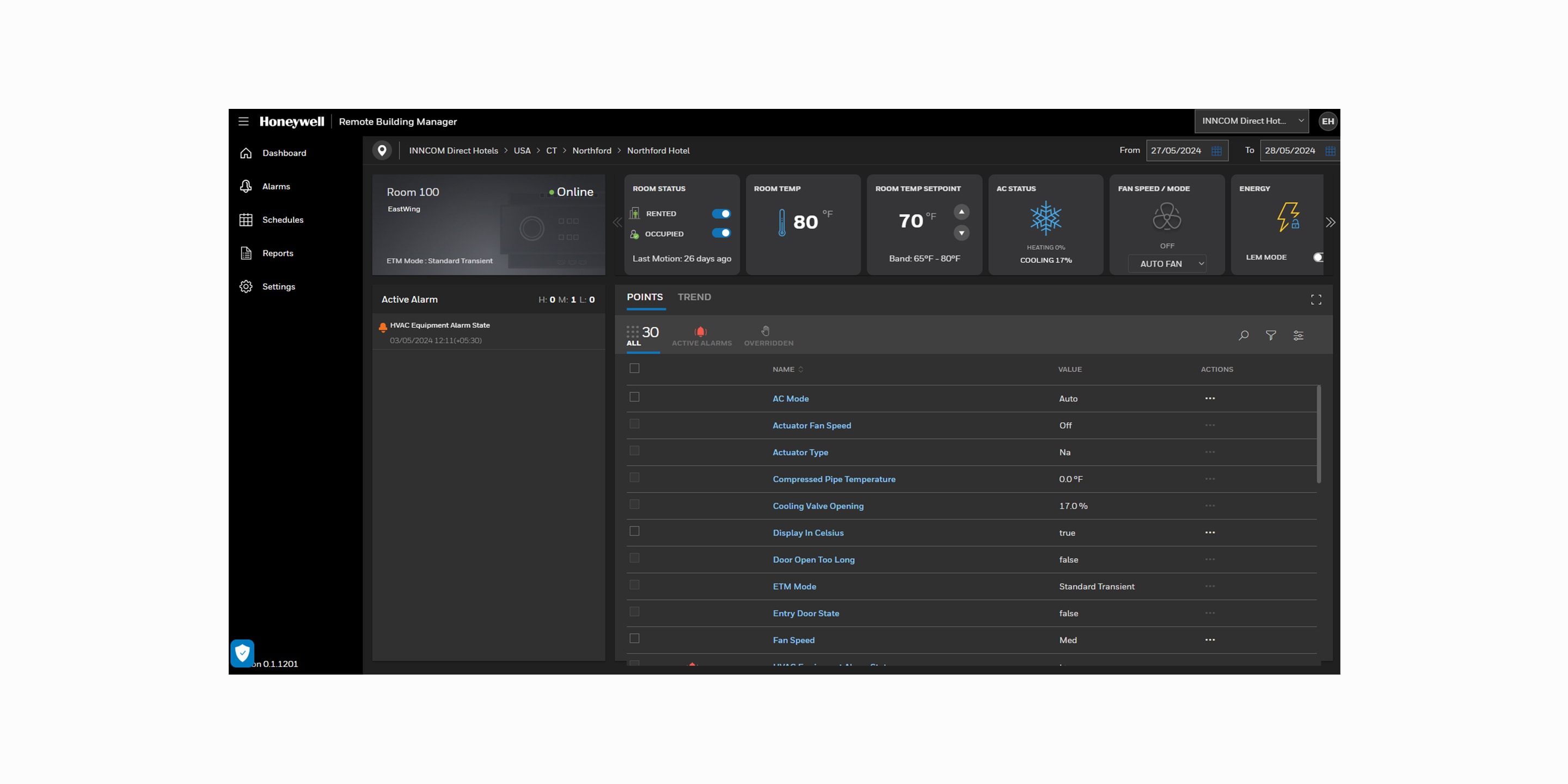Open the points filter funnel

[x=1271, y=335]
